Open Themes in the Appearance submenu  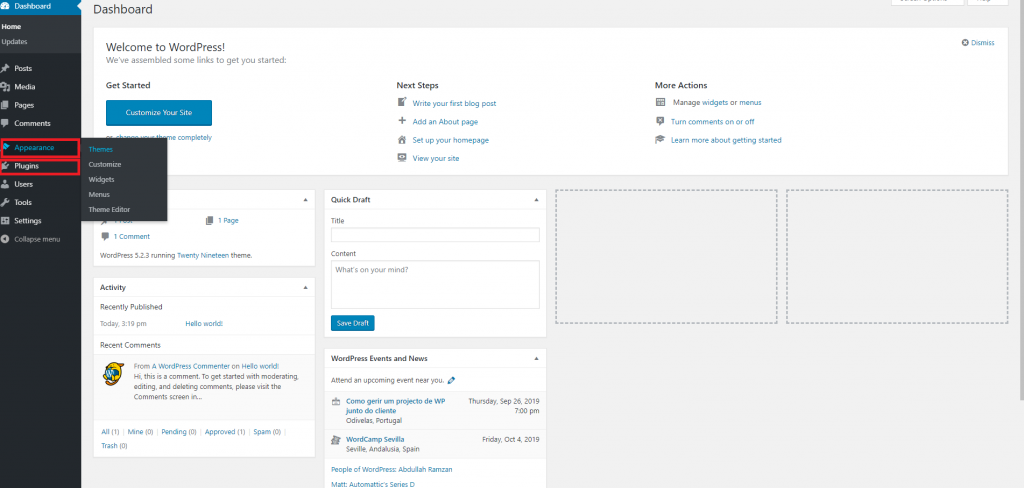(101, 150)
